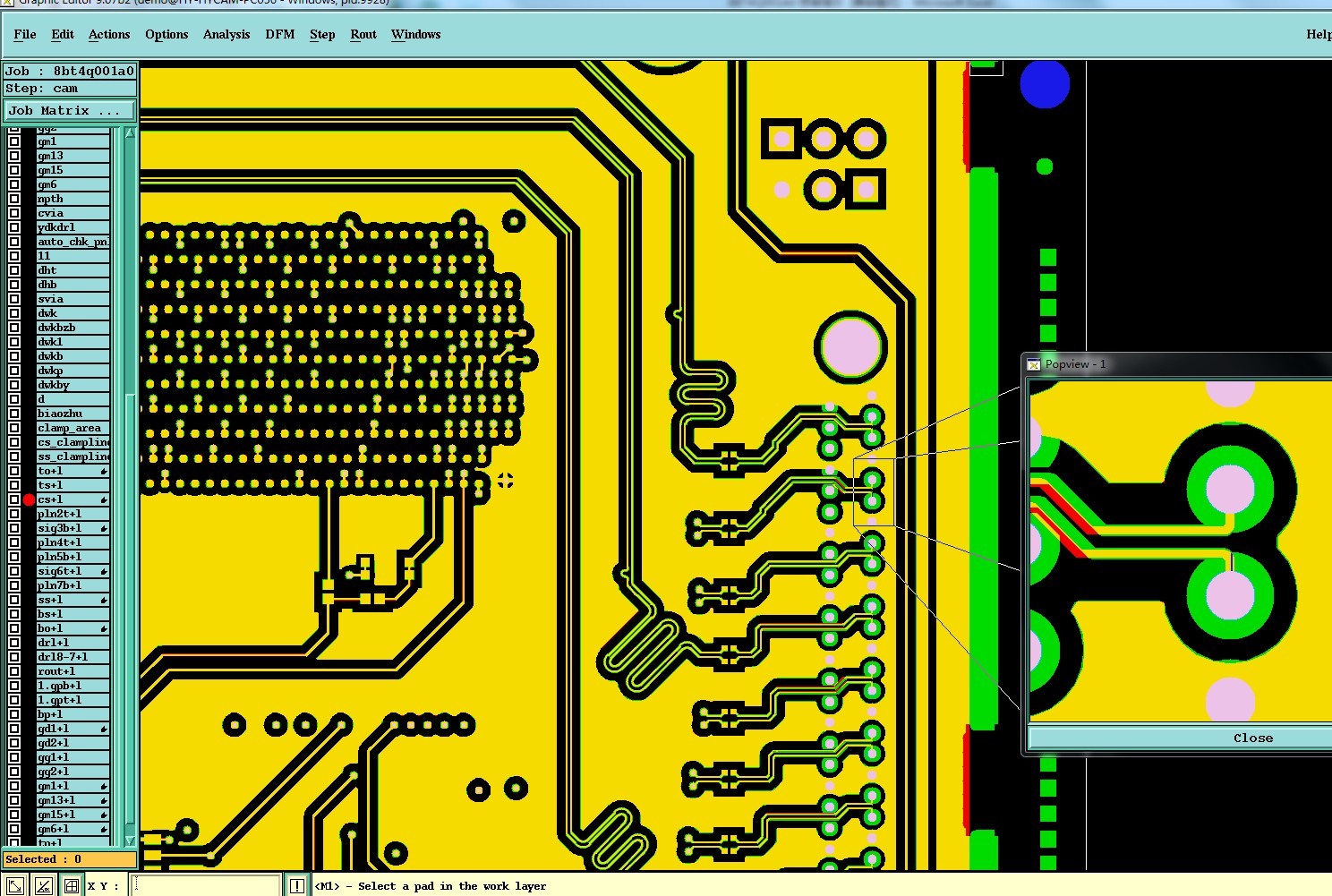Image resolution: width=1332 pixels, height=896 pixels.
Task: Toggle the checkbox for layer clamp_area
Action: coord(14,428)
